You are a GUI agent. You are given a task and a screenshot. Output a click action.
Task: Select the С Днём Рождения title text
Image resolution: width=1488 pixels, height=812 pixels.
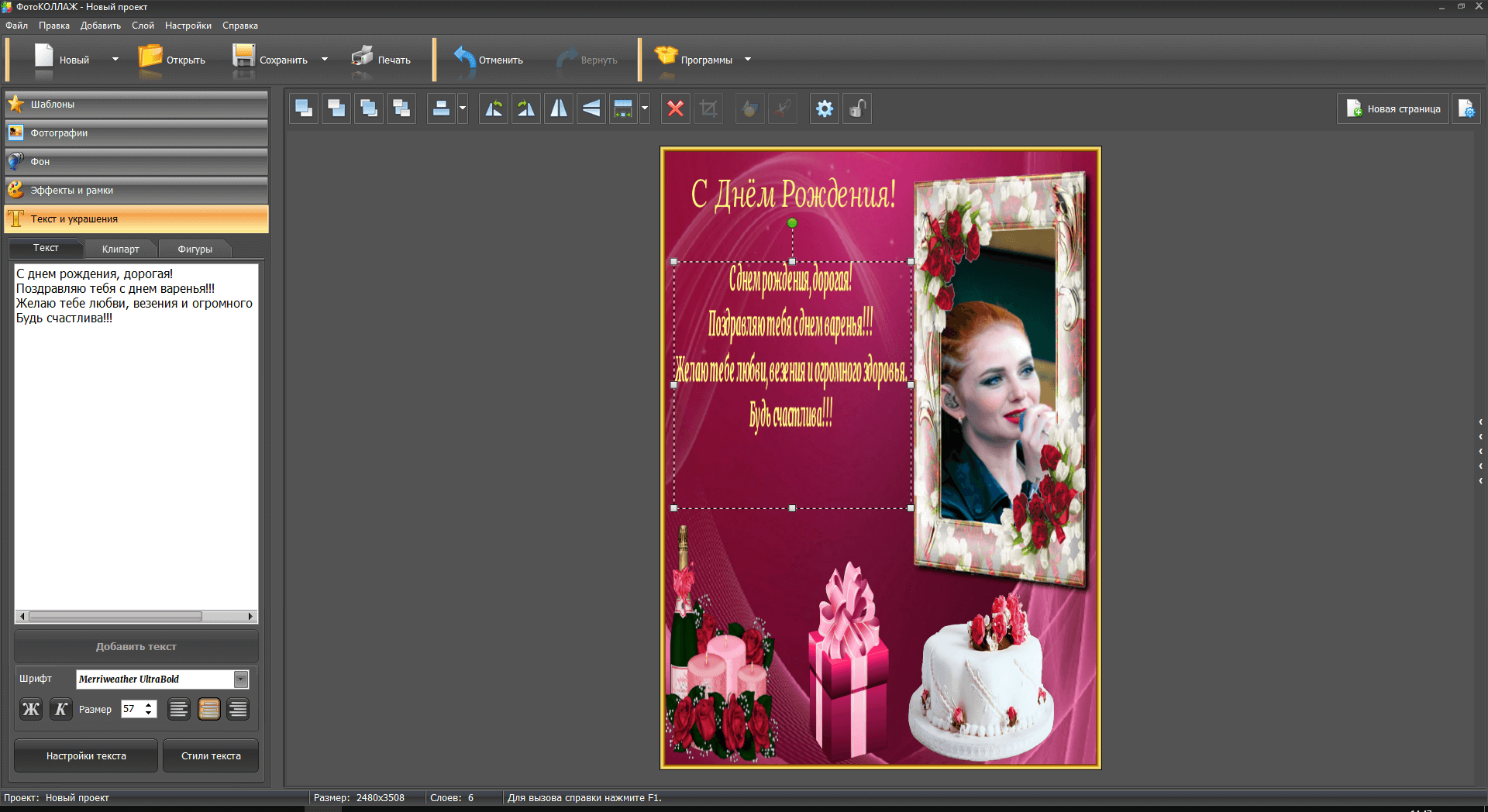click(x=793, y=194)
